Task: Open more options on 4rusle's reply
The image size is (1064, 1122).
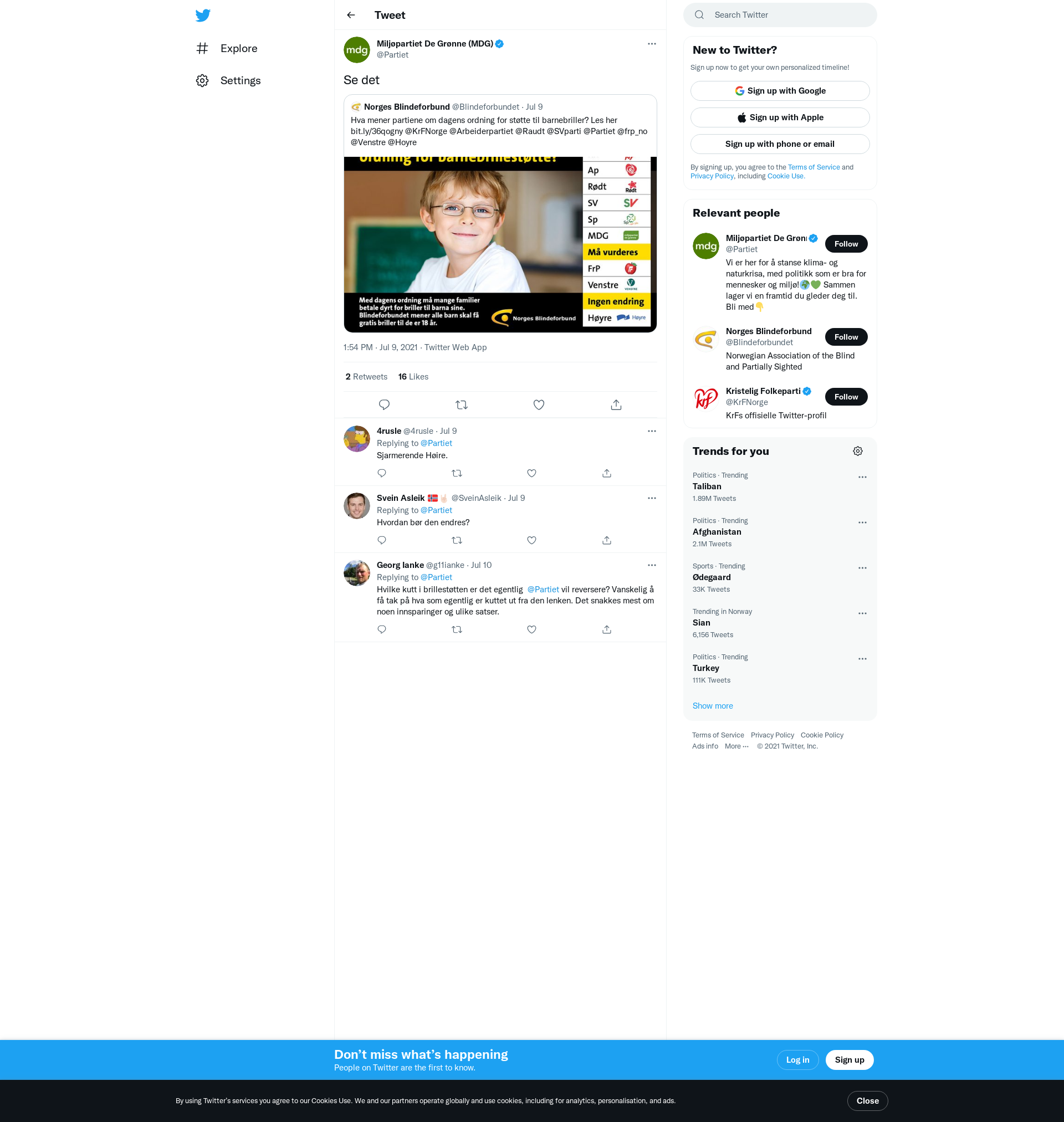Action: point(652,432)
